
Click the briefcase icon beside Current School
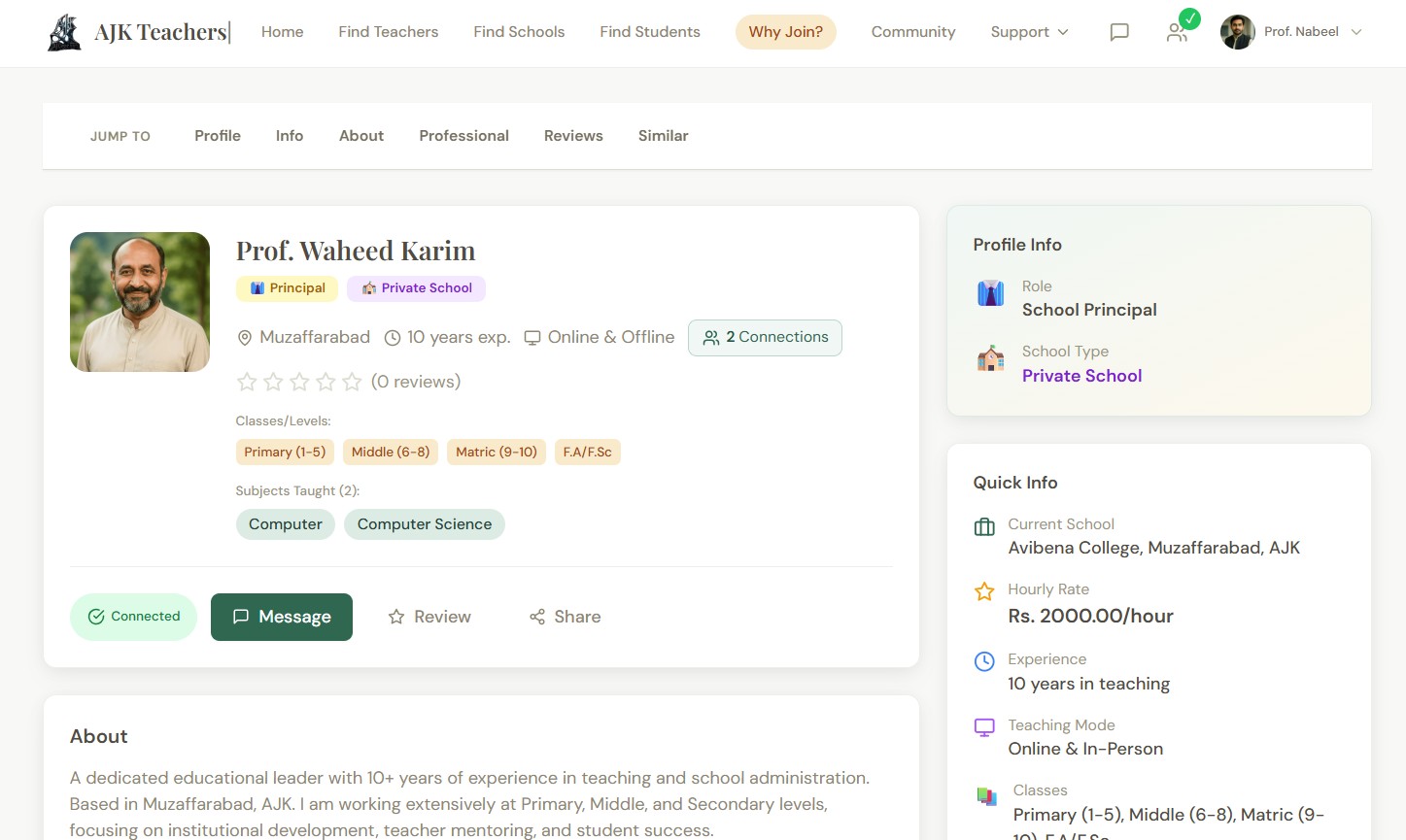(x=984, y=527)
